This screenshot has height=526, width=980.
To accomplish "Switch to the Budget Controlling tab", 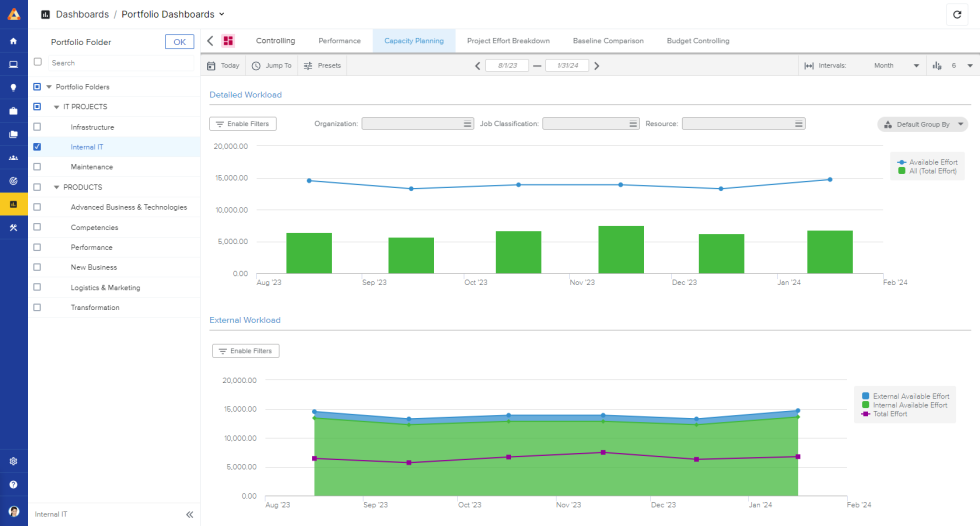I will [x=697, y=41].
